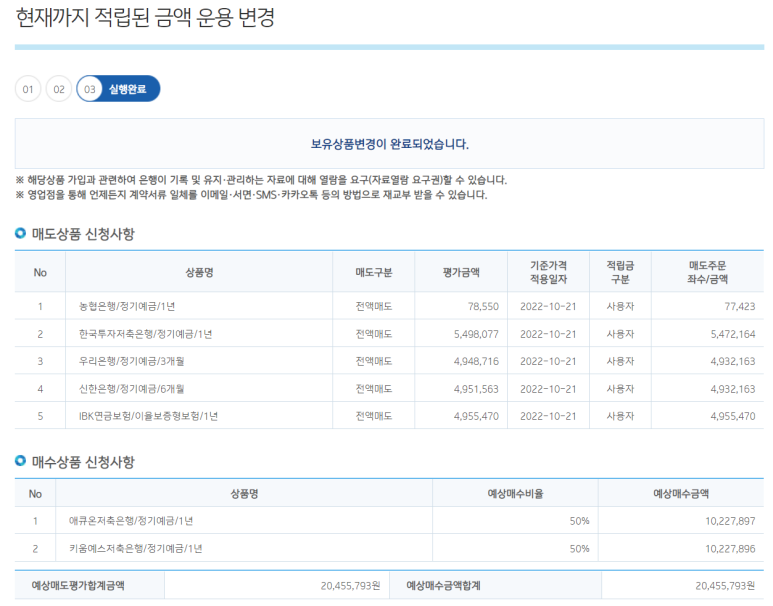Click the message 보유상품변경이 완료되었습니다.

(x=389, y=144)
